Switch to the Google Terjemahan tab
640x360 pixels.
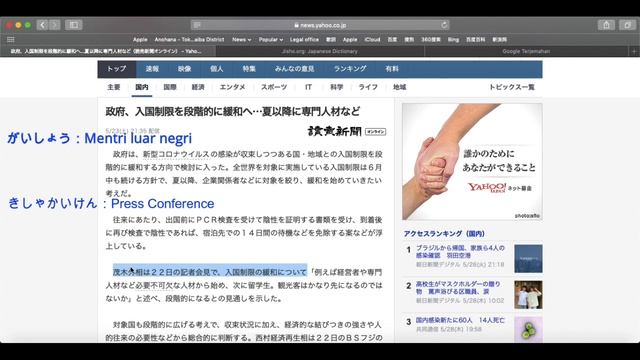coord(526,51)
